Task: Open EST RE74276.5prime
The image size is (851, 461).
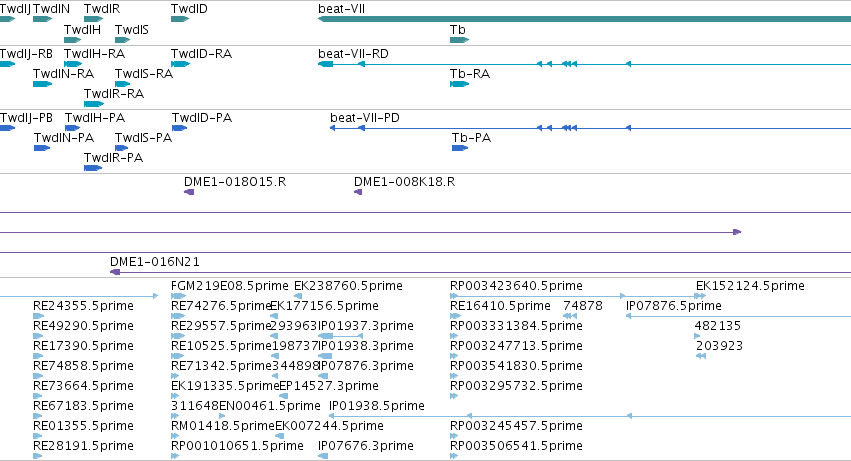Action: pyautogui.click(x=221, y=306)
